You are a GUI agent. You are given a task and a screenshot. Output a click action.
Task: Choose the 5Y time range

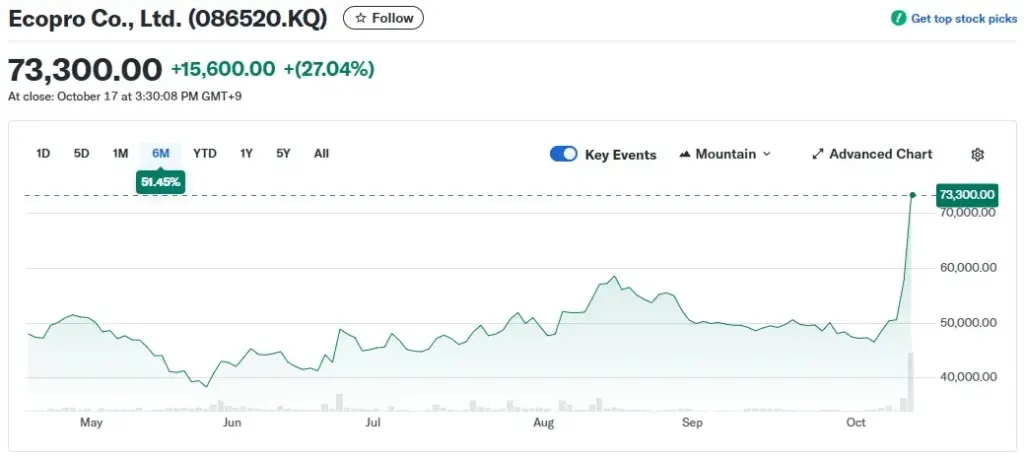[283, 153]
